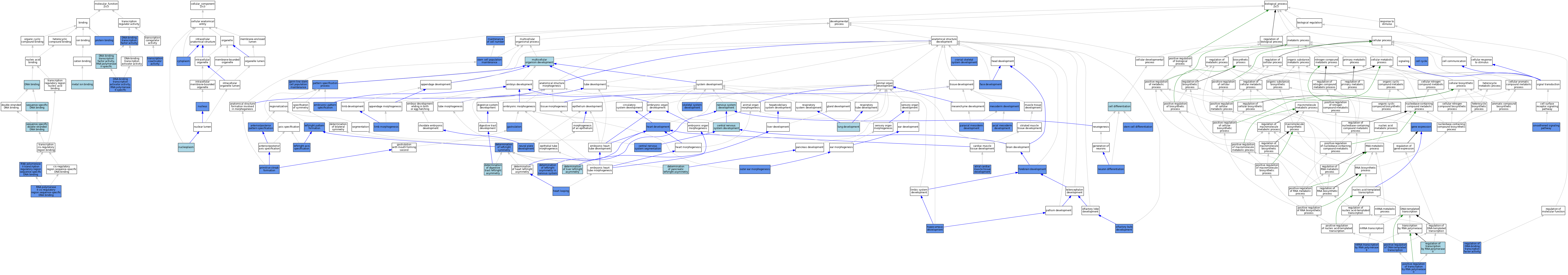Click 'outer ear morphogenesis' node
This screenshot has height=275, width=1568.
point(755,169)
